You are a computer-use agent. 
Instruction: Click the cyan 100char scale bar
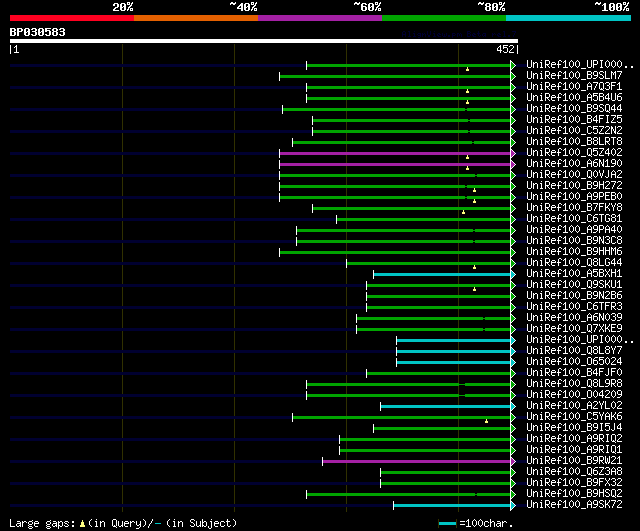[447, 523]
